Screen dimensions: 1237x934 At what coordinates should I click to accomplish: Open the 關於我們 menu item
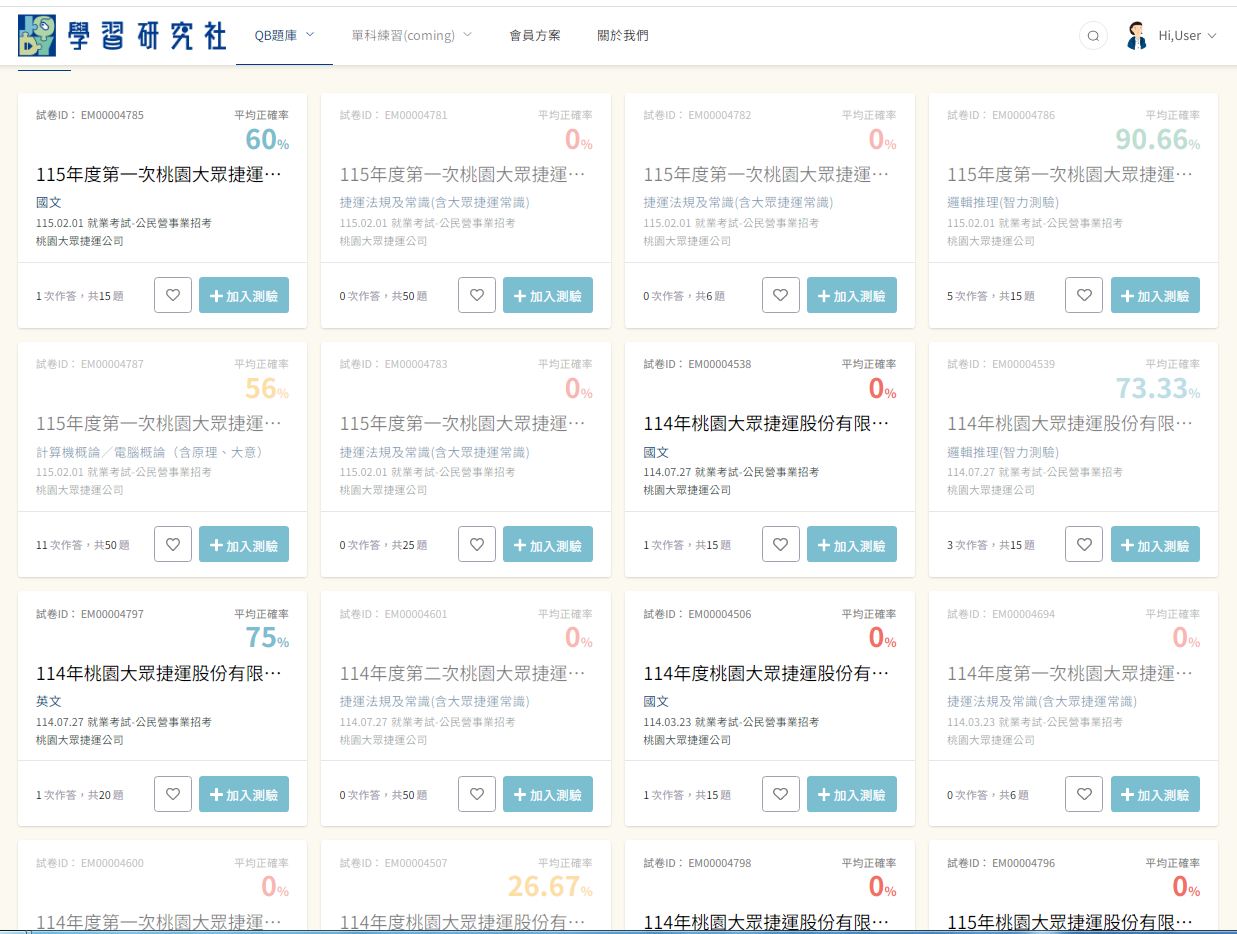click(622, 35)
